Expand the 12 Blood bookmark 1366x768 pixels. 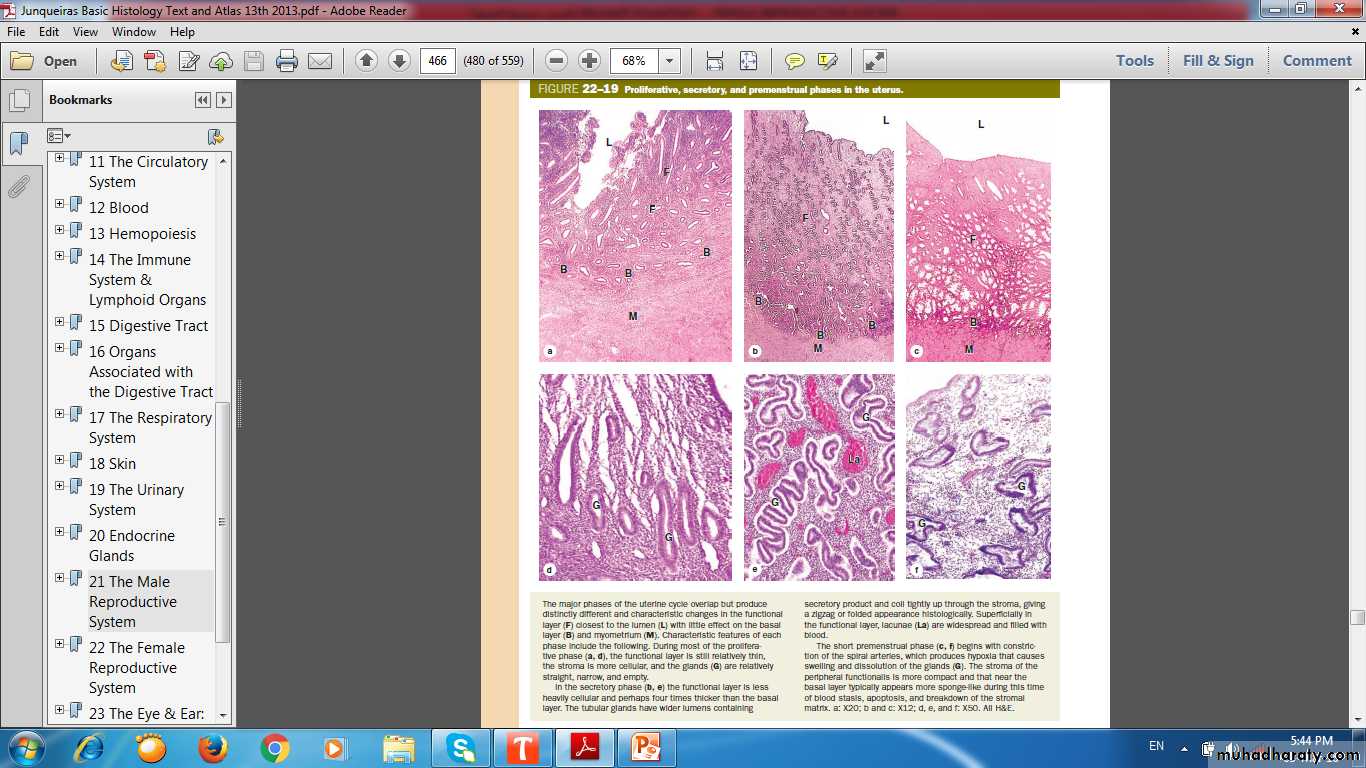click(60, 204)
